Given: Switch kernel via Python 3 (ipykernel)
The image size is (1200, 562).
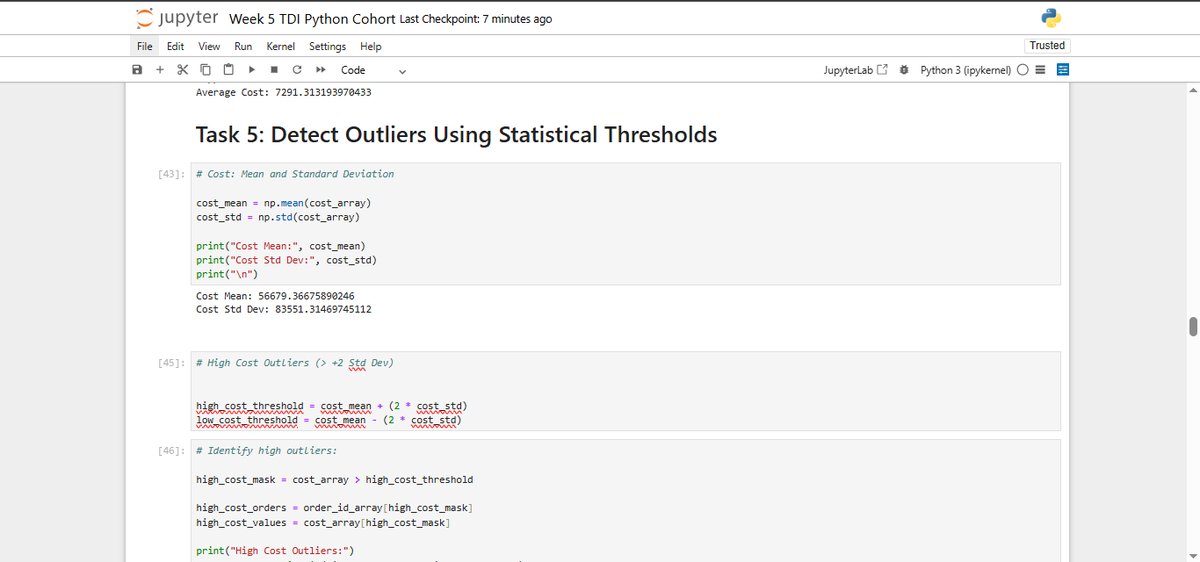Looking at the screenshot, I should 966,70.
